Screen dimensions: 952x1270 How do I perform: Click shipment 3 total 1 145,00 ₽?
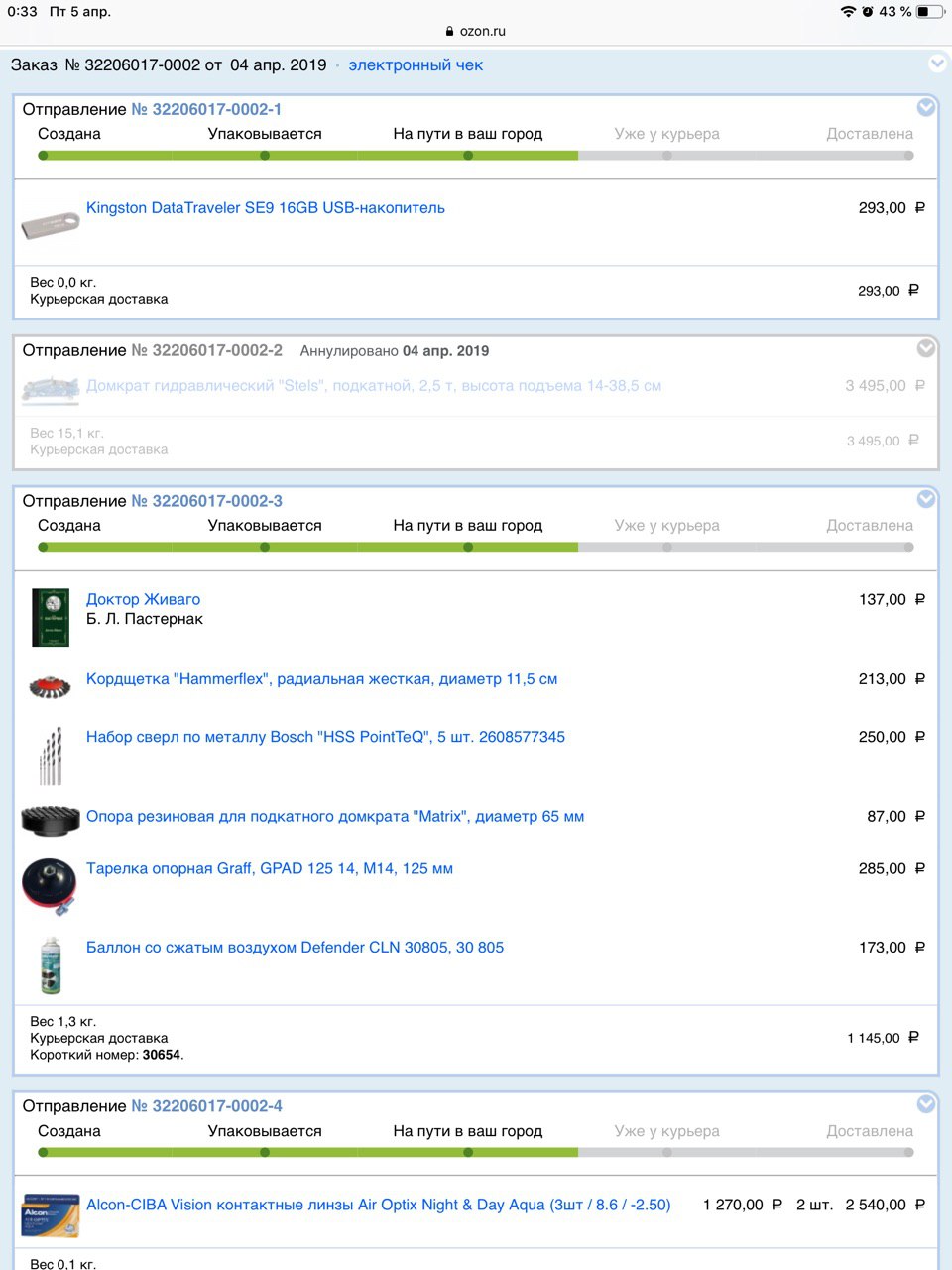[884, 1038]
